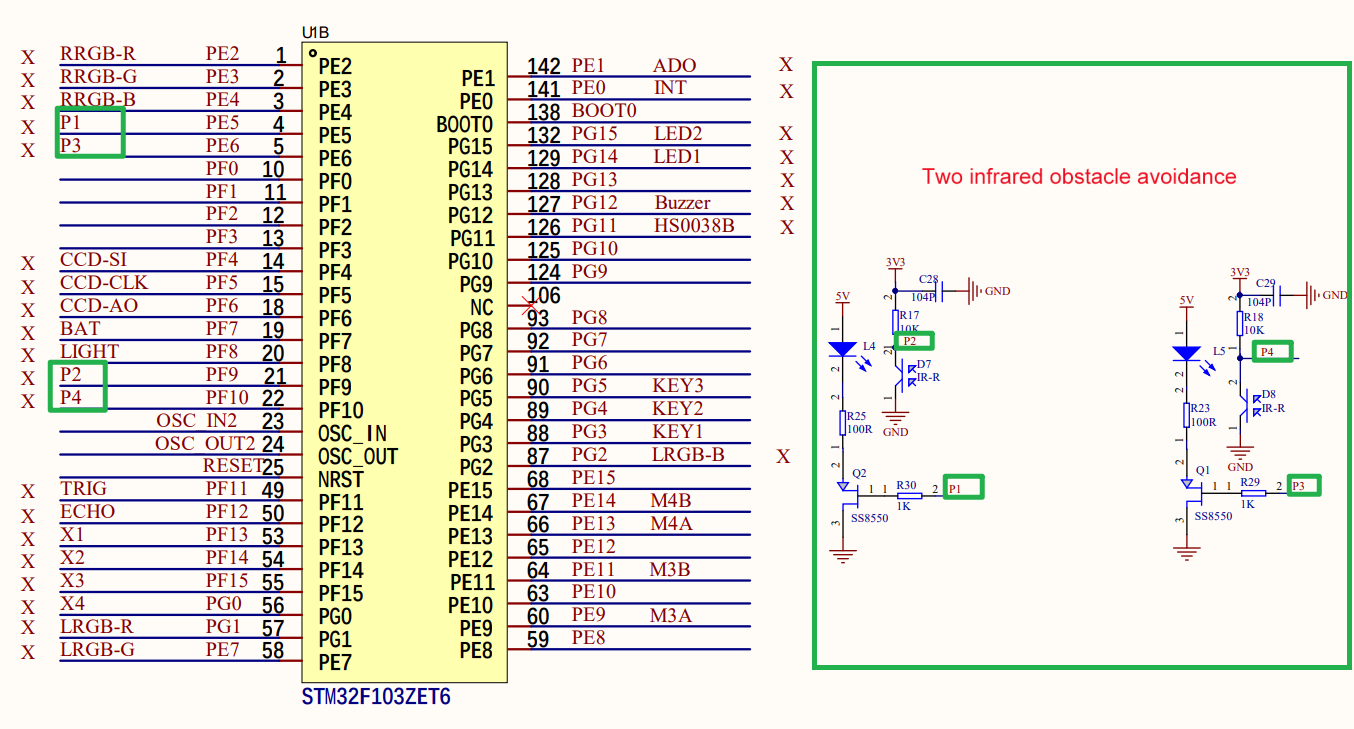The height and width of the screenshot is (729, 1354).
Task: Select the LED2 net label
Action: tap(678, 134)
